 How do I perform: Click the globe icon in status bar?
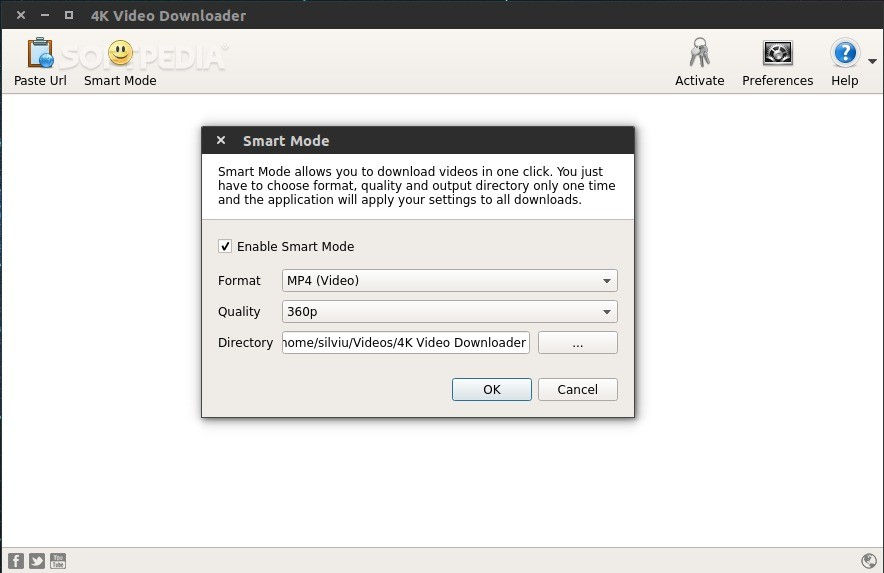coord(869,560)
